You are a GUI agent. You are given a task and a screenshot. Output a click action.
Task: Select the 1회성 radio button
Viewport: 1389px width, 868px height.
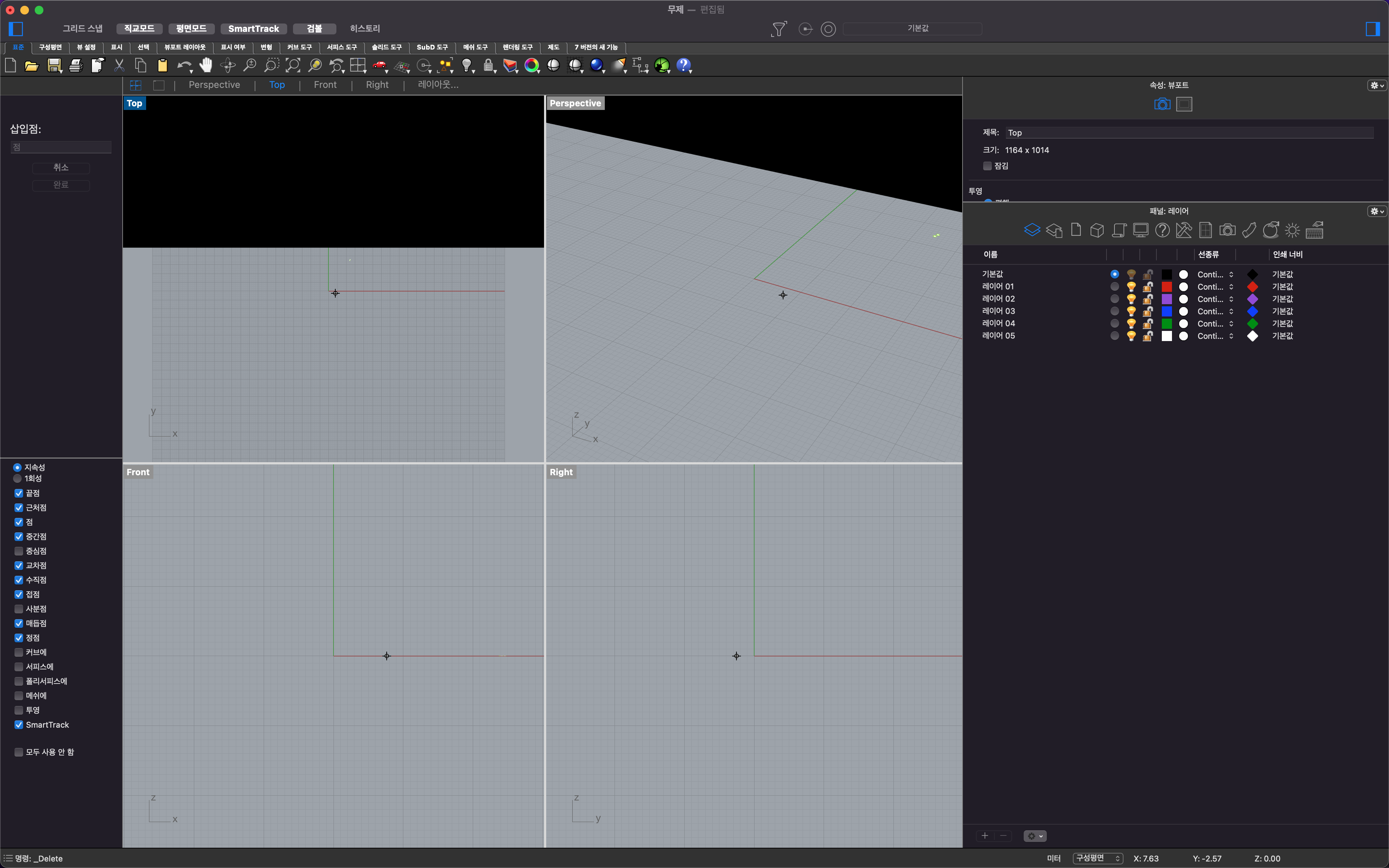pos(17,478)
